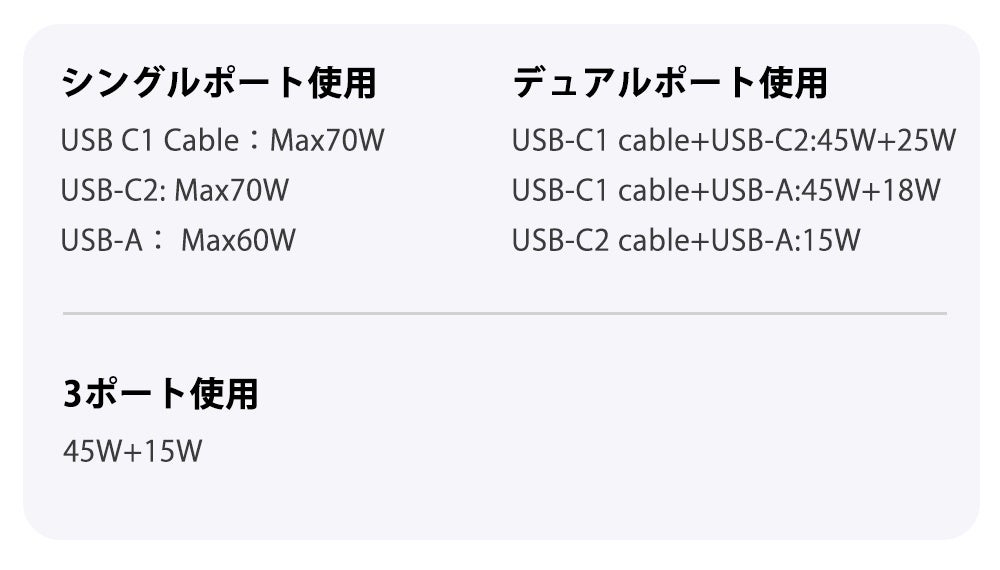This screenshot has height=570, width=1000.
Task: Select the Max60W value
Action: pos(238,240)
